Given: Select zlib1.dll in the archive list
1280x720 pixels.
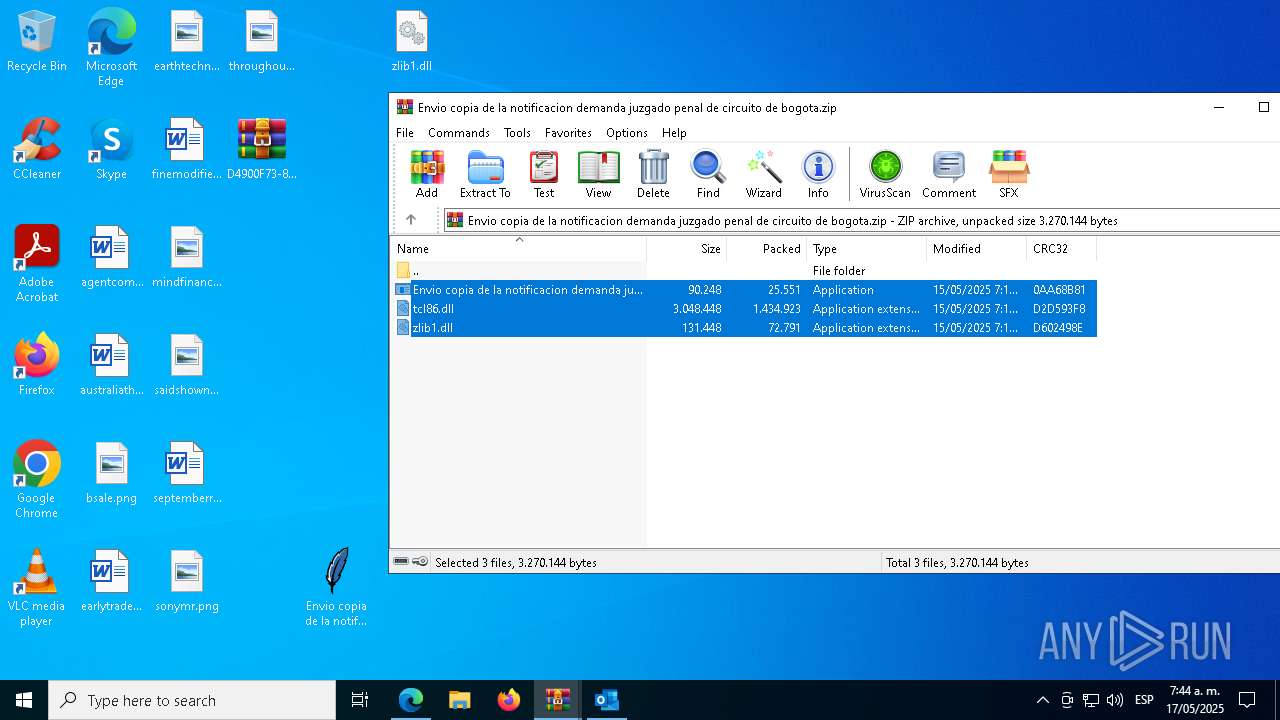Looking at the screenshot, I should [744, 328].
